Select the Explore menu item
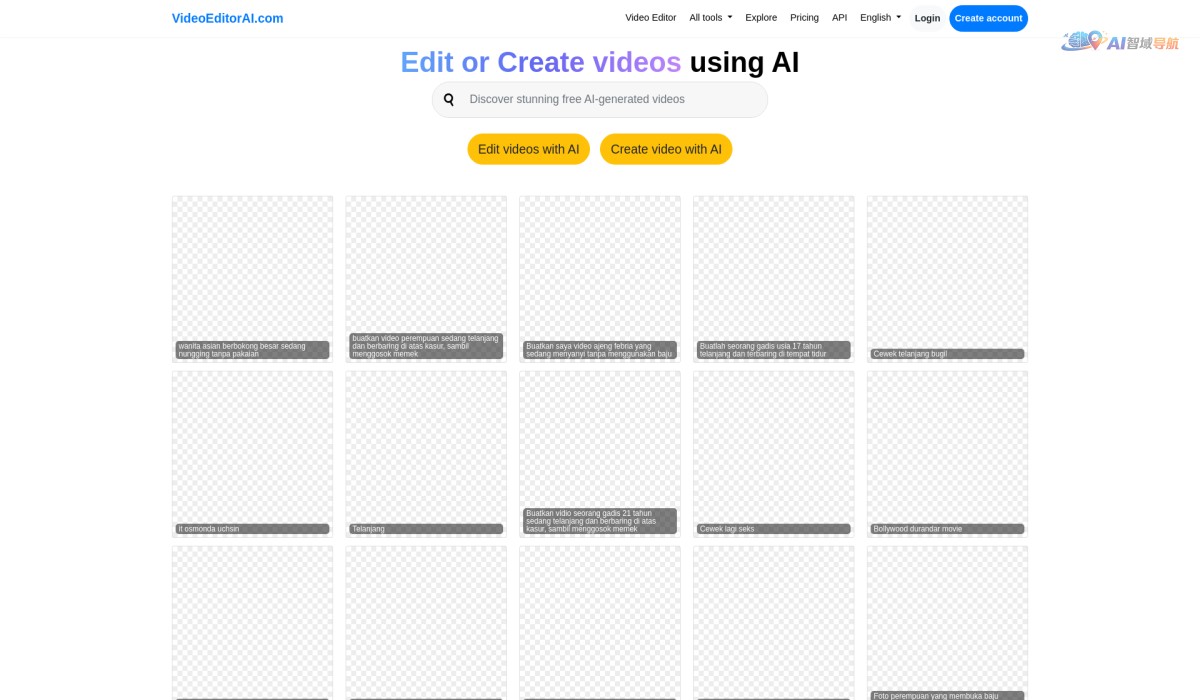 click(x=761, y=17)
